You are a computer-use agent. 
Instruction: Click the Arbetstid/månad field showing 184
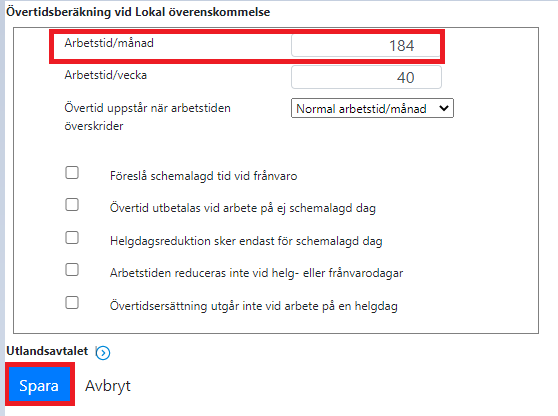point(366,46)
